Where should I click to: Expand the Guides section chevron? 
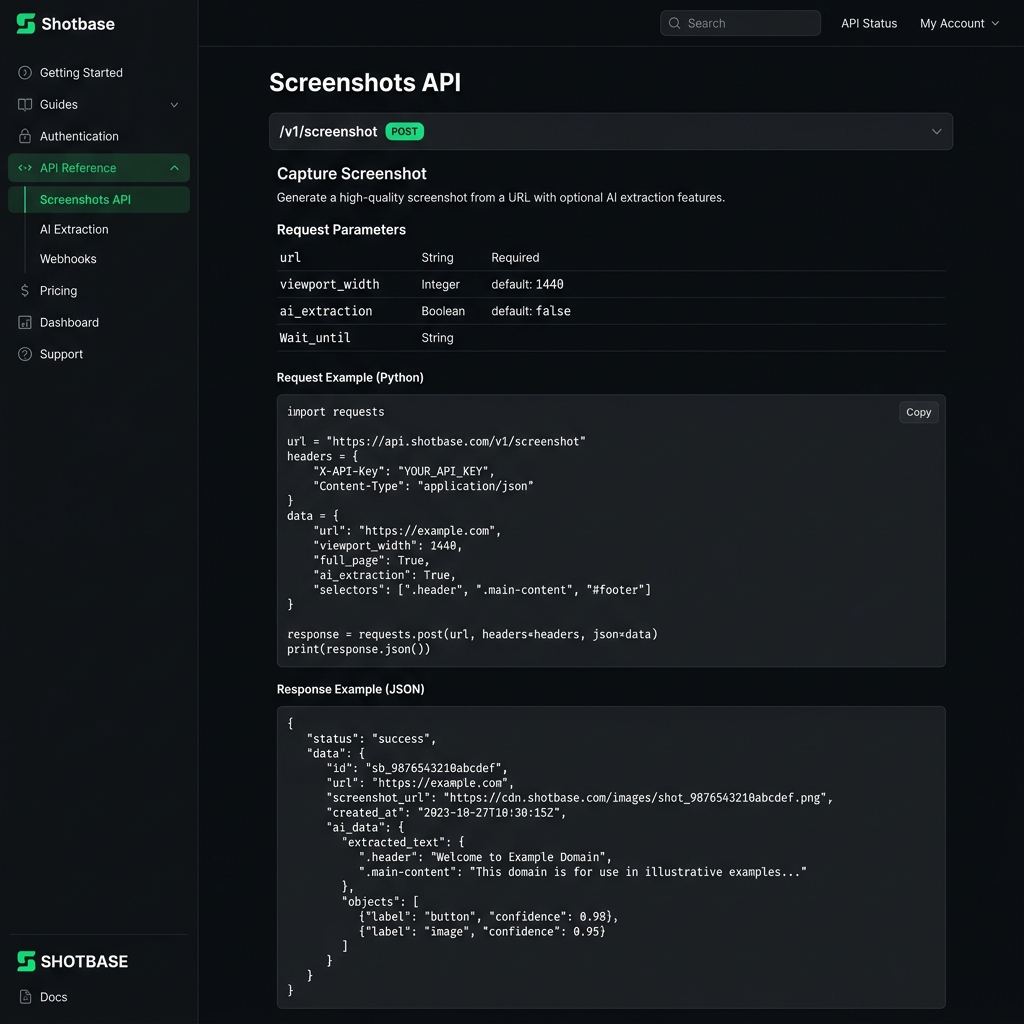[174, 104]
